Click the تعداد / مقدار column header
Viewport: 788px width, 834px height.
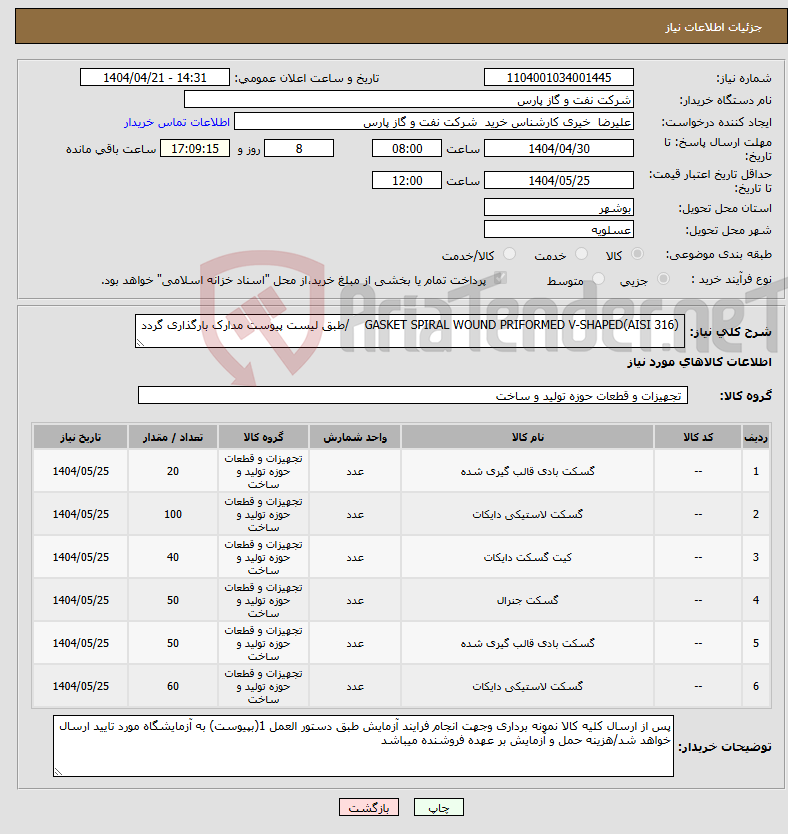click(173, 437)
